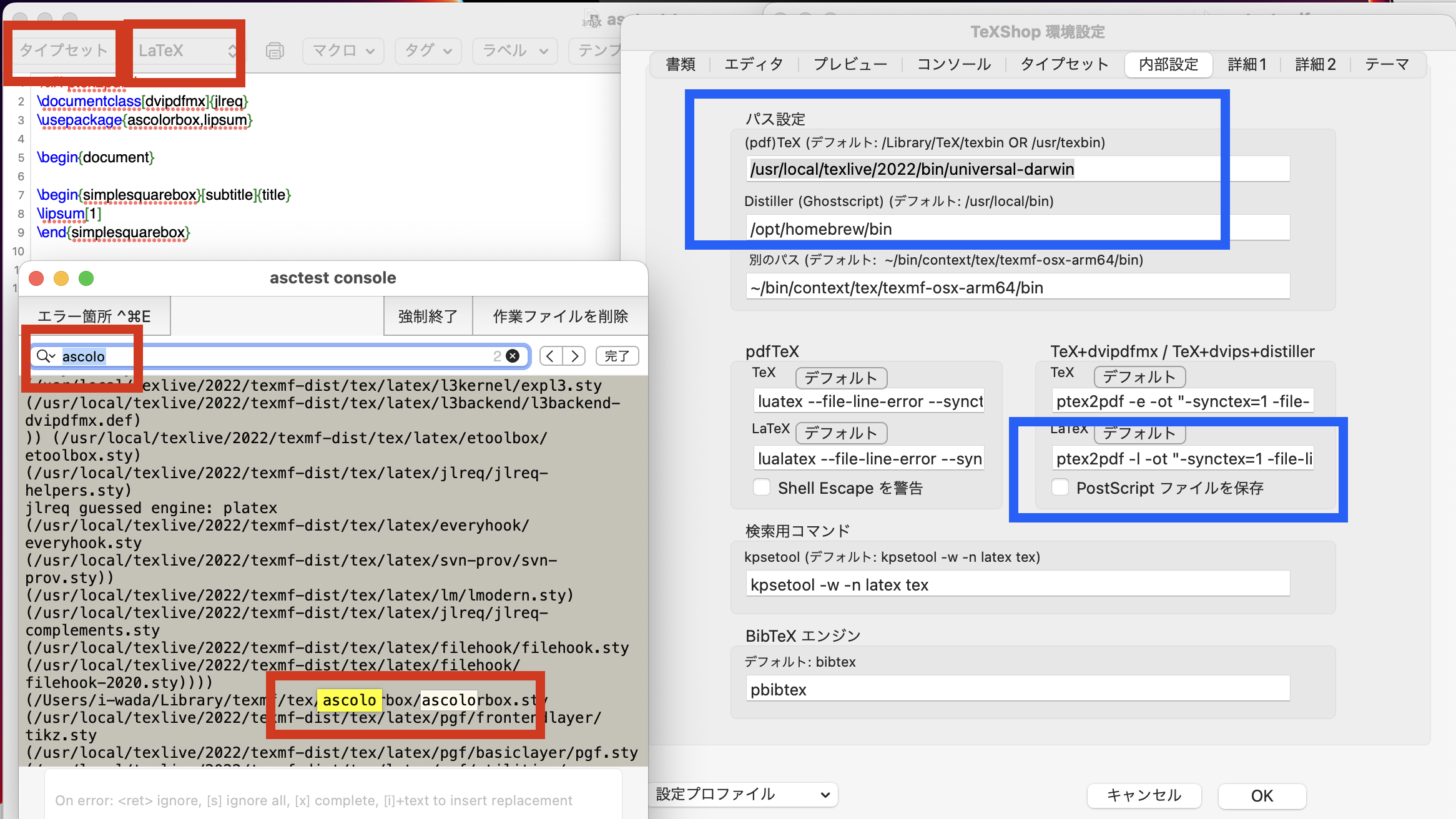1456x819 pixels.
Task: Click the kpsetool command field
Action: [x=1018, y=584]
